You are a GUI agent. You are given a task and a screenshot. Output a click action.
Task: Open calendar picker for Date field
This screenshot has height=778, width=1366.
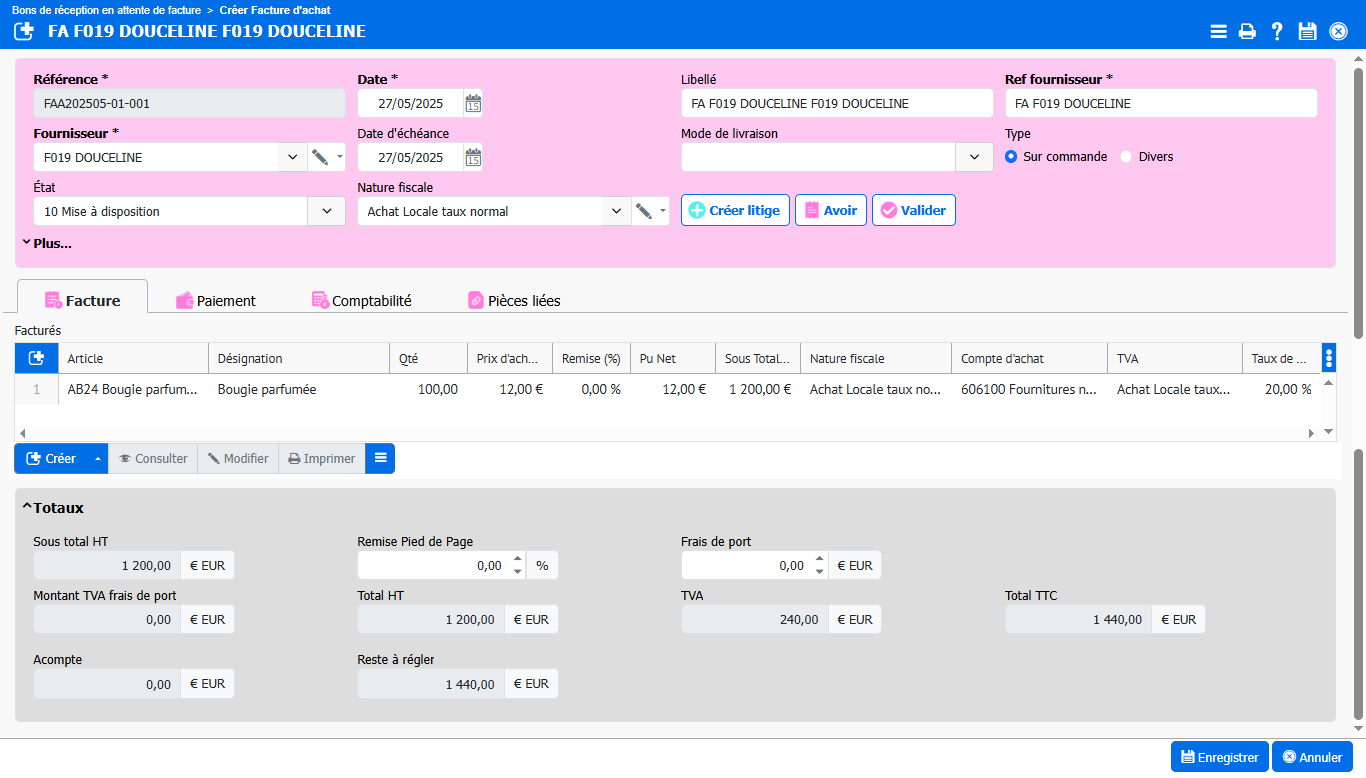(473, 103)
